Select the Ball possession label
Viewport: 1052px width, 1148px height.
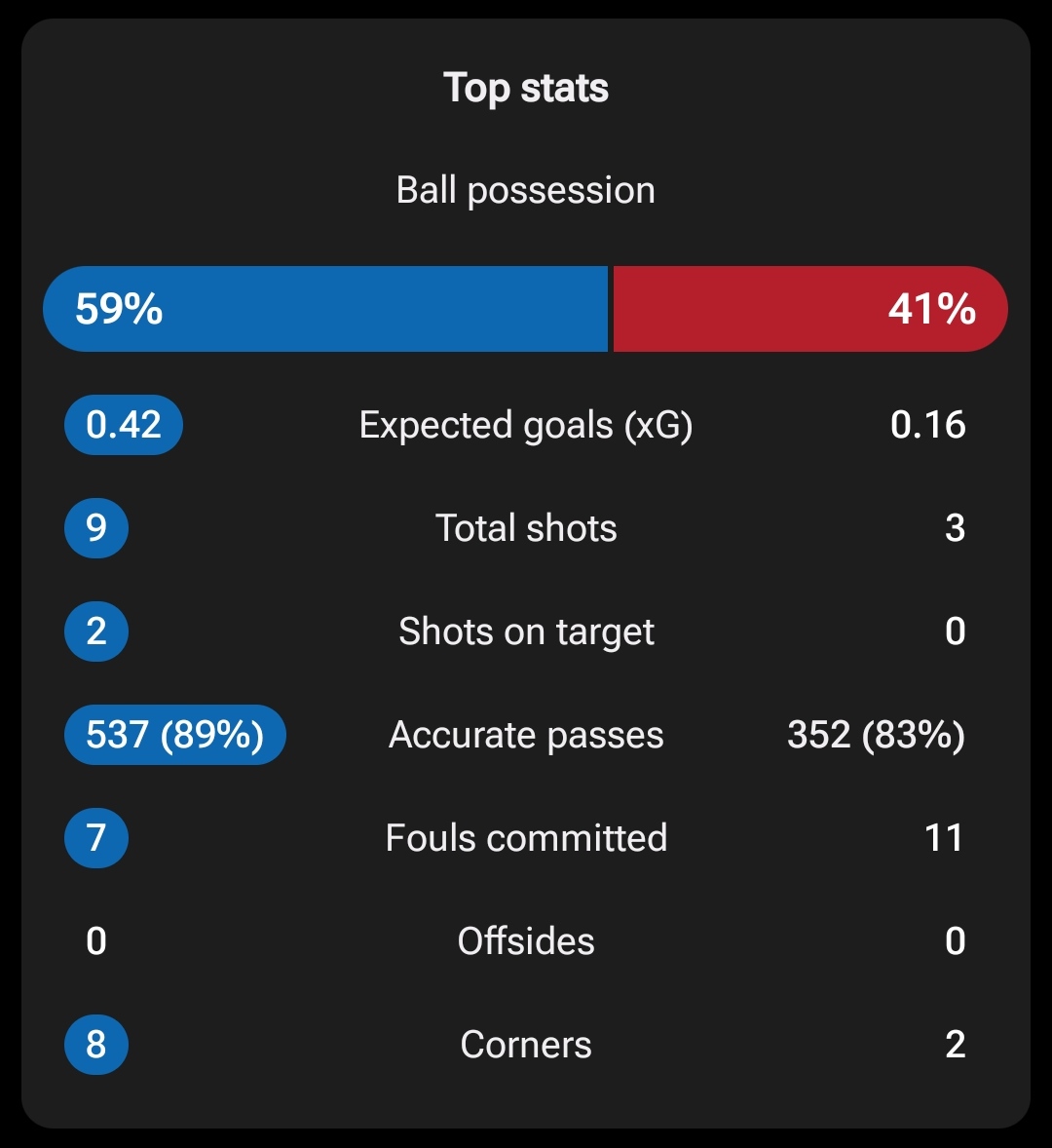pos(526,190)
